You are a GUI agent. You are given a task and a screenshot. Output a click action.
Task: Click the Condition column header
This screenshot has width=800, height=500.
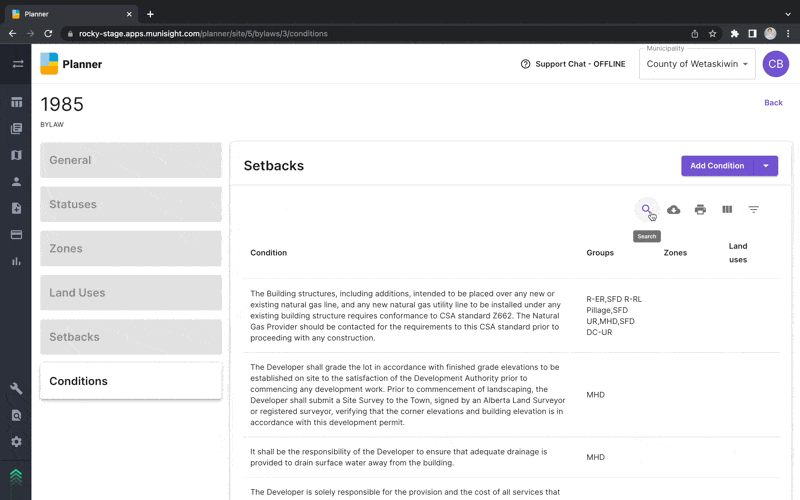(268, 253)
